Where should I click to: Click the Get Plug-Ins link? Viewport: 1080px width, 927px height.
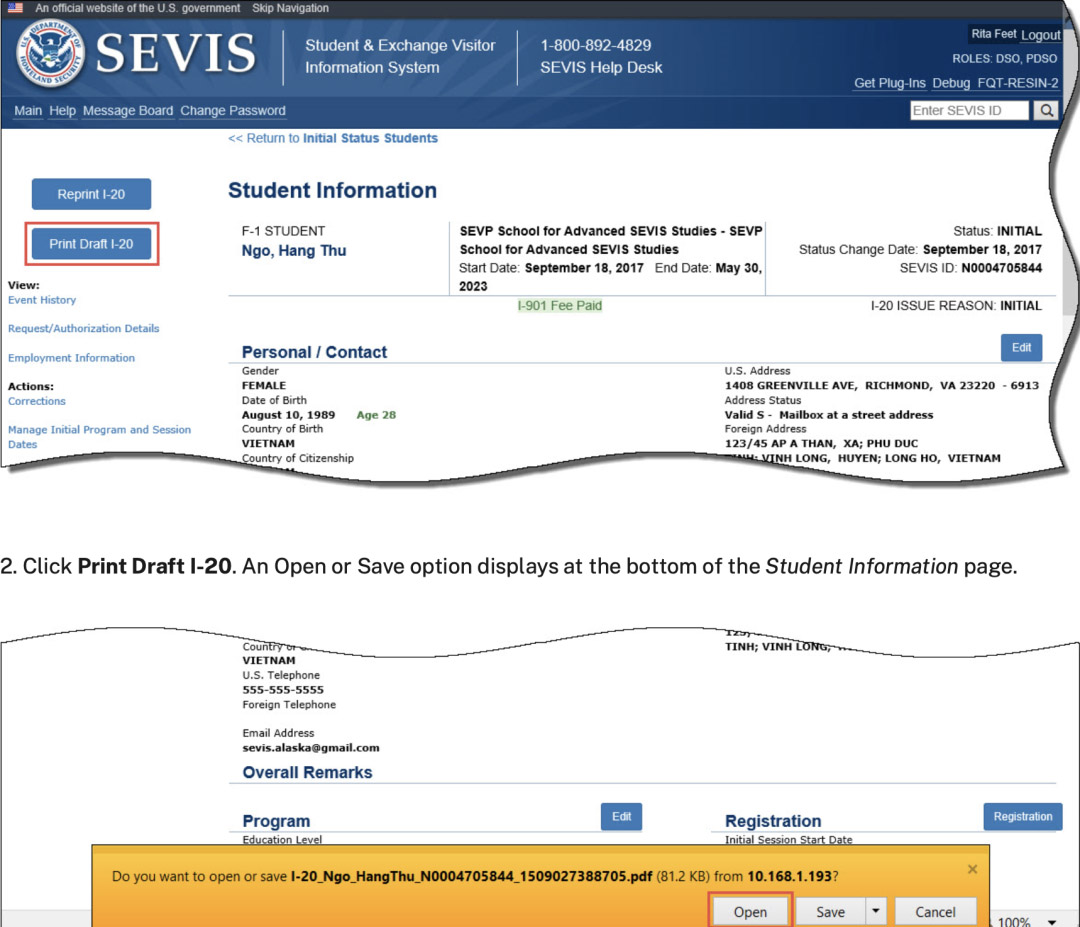[889, 83]
